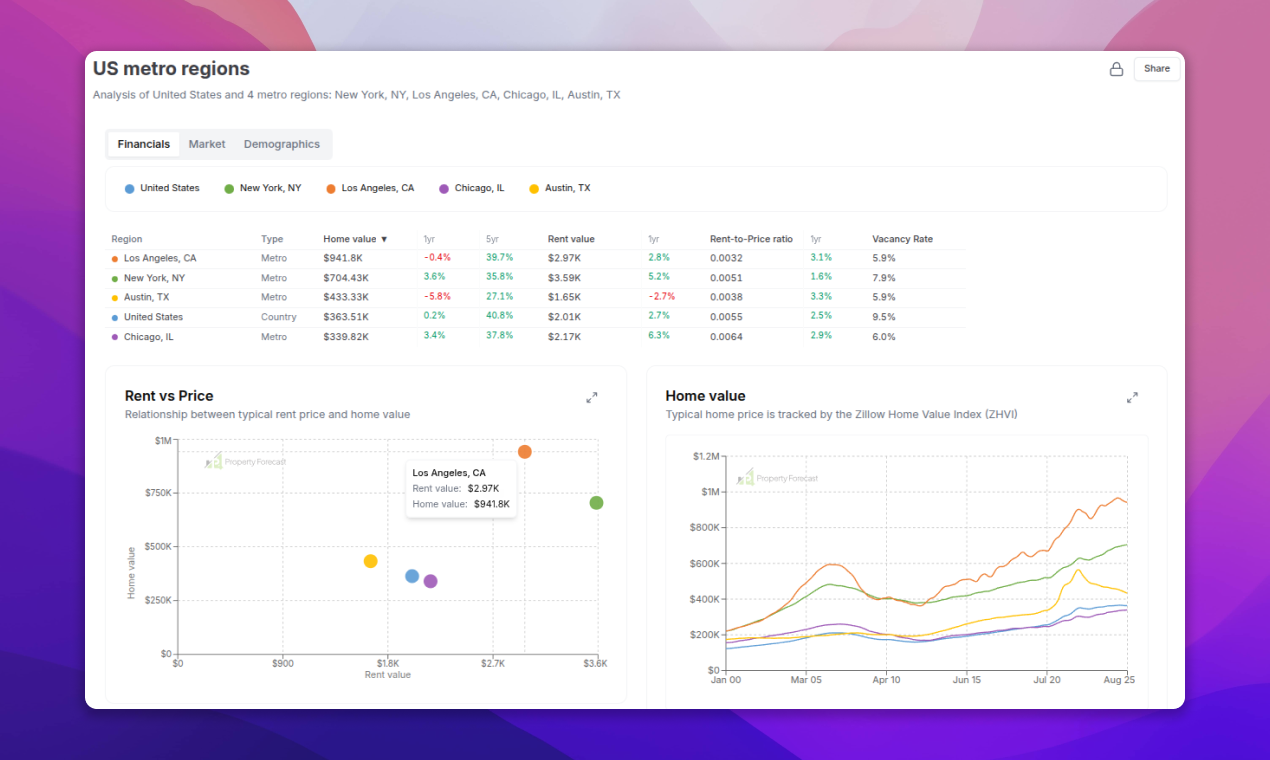Click Austin, TX yellow legend color dot
This screenshot has width=1270, height=760.
534,189
